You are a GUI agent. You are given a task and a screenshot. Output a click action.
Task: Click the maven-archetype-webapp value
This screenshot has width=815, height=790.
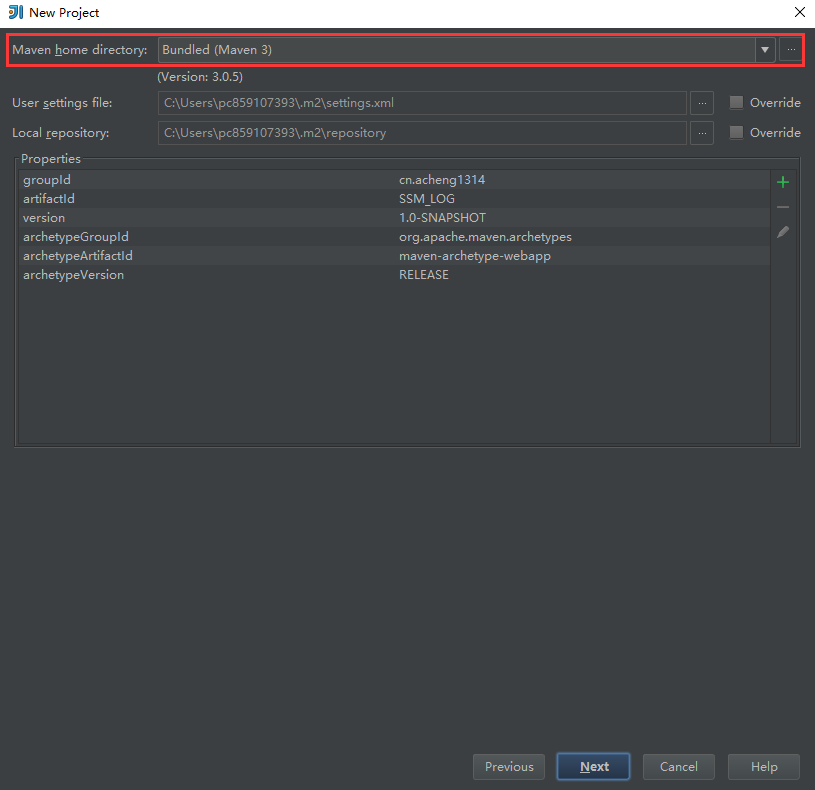click(475, 256)
